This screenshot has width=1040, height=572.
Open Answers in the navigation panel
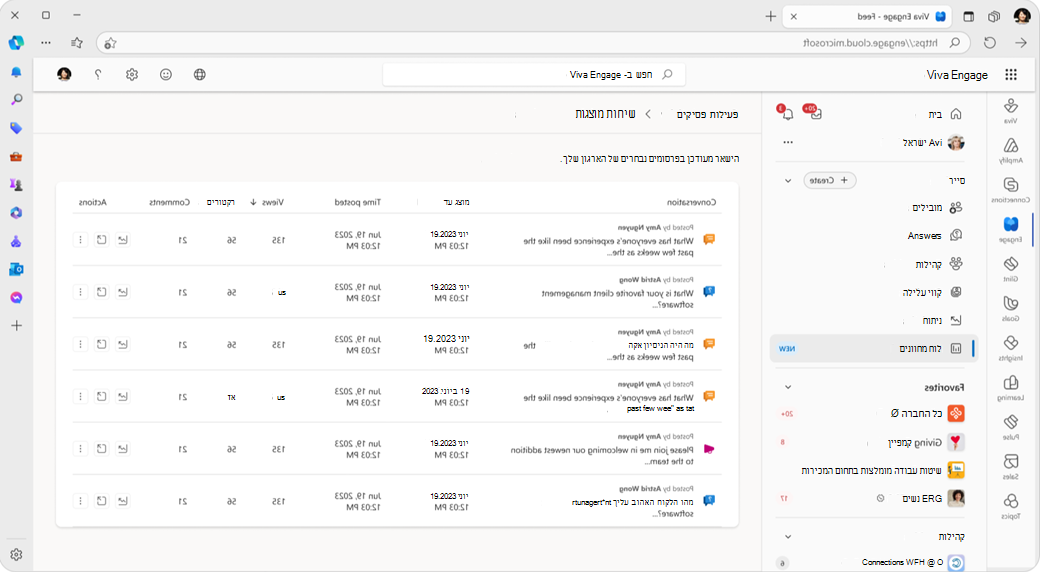tap(935, 236)
